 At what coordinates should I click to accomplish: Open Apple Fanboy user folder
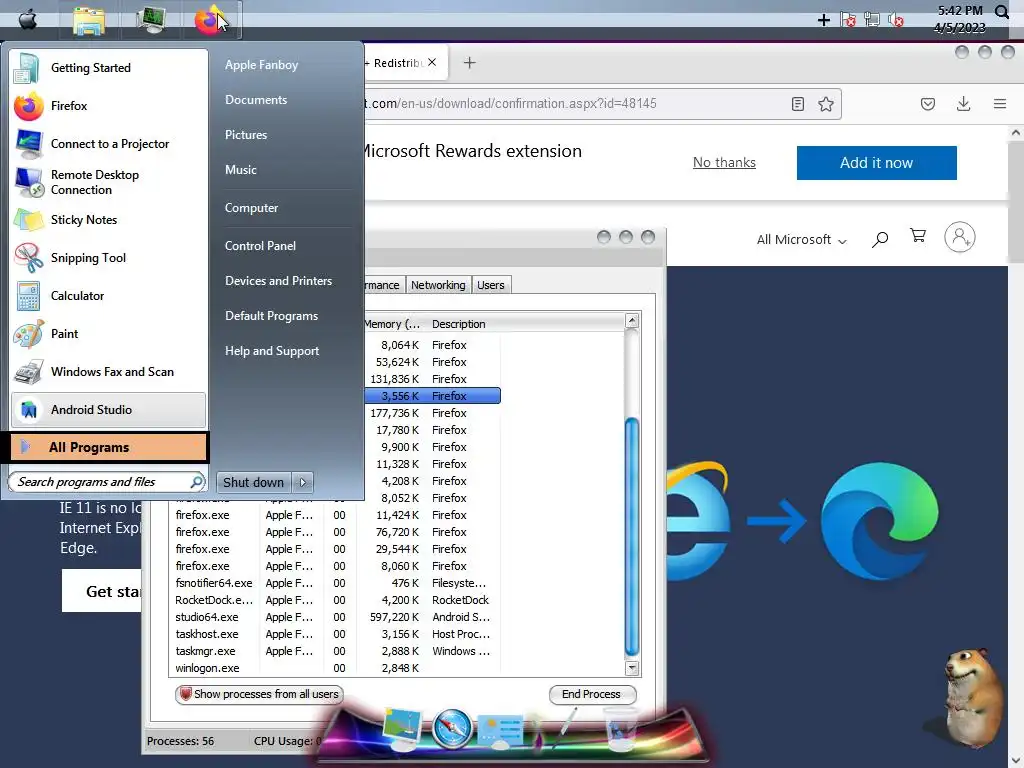[x=261, y=65]
